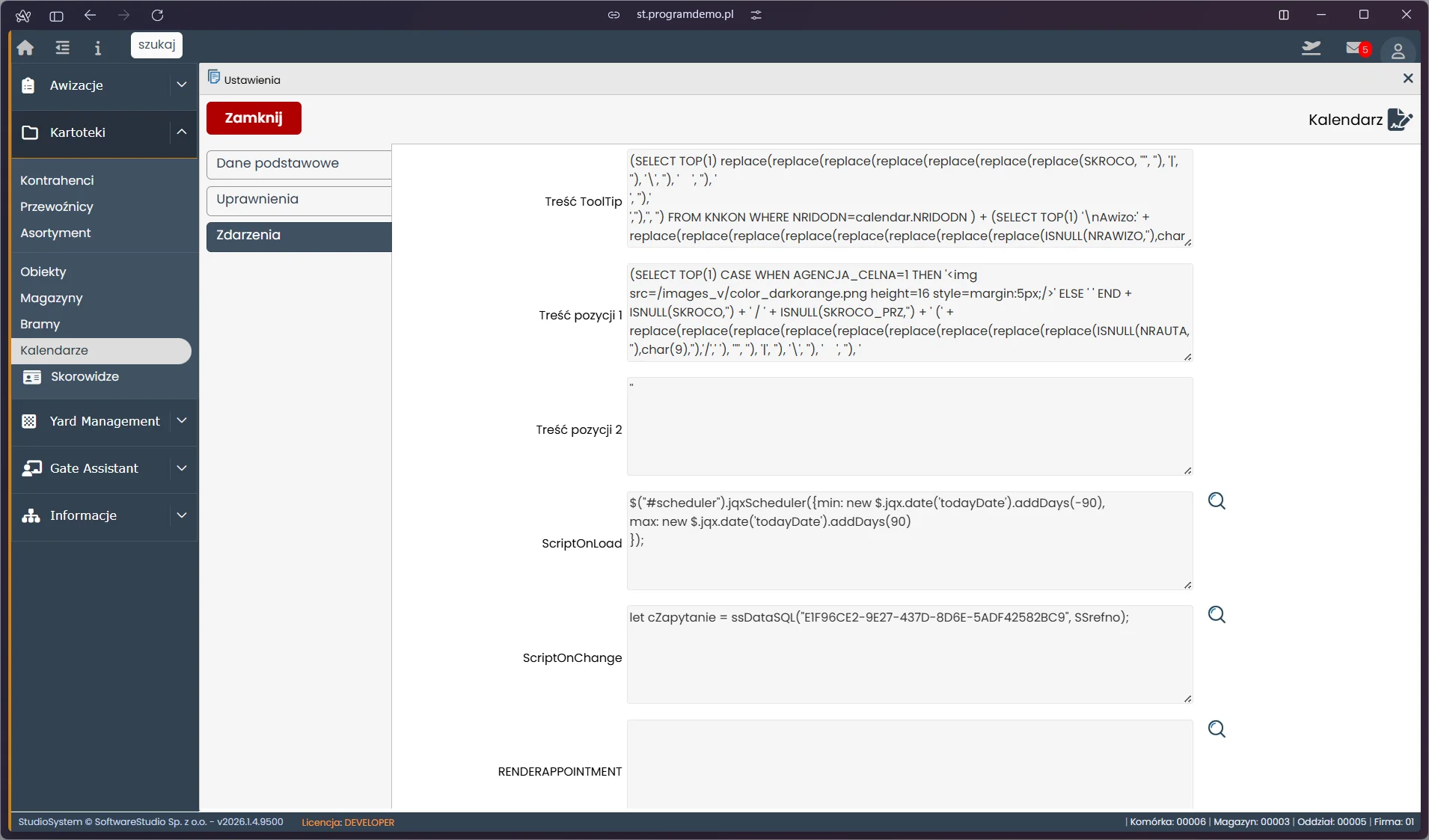1429x840 pixels.
Task: Open Skorowidze in the sidebar
Action: pyautogui.click(x=85, y=377)
